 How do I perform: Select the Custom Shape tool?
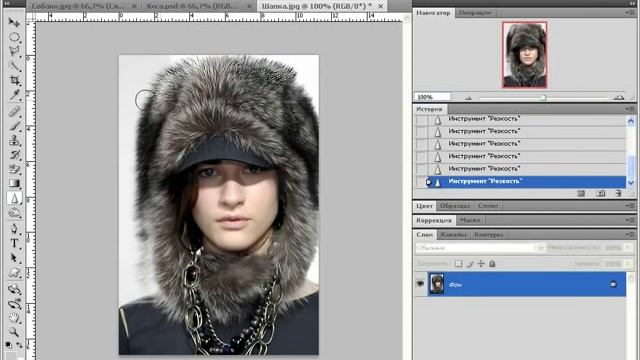pyautogui.click(x=14, y=273)
